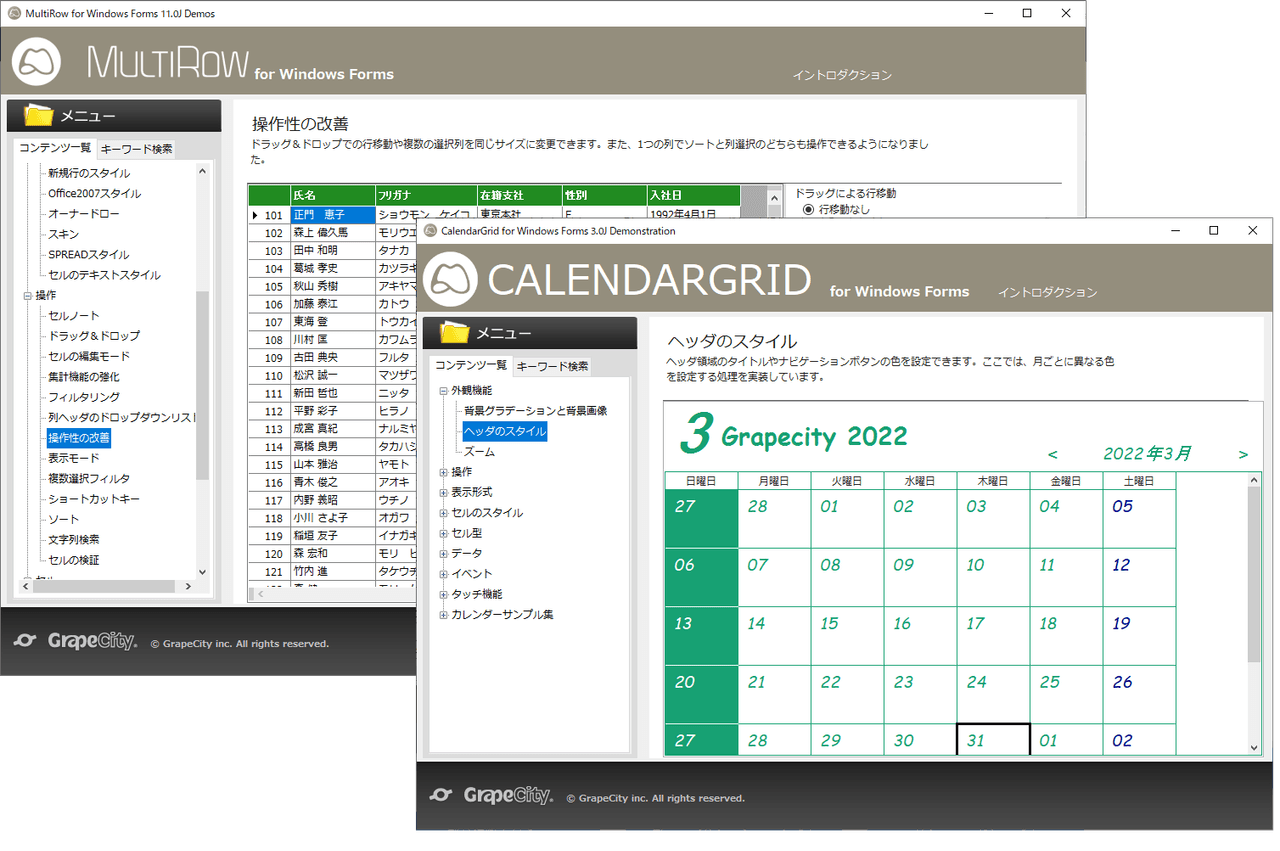The width and height of the screenshot is (1280, 851).
Task: Switch to コンテンツ一覧 tab in MultiRow
Action: point(55,148)
